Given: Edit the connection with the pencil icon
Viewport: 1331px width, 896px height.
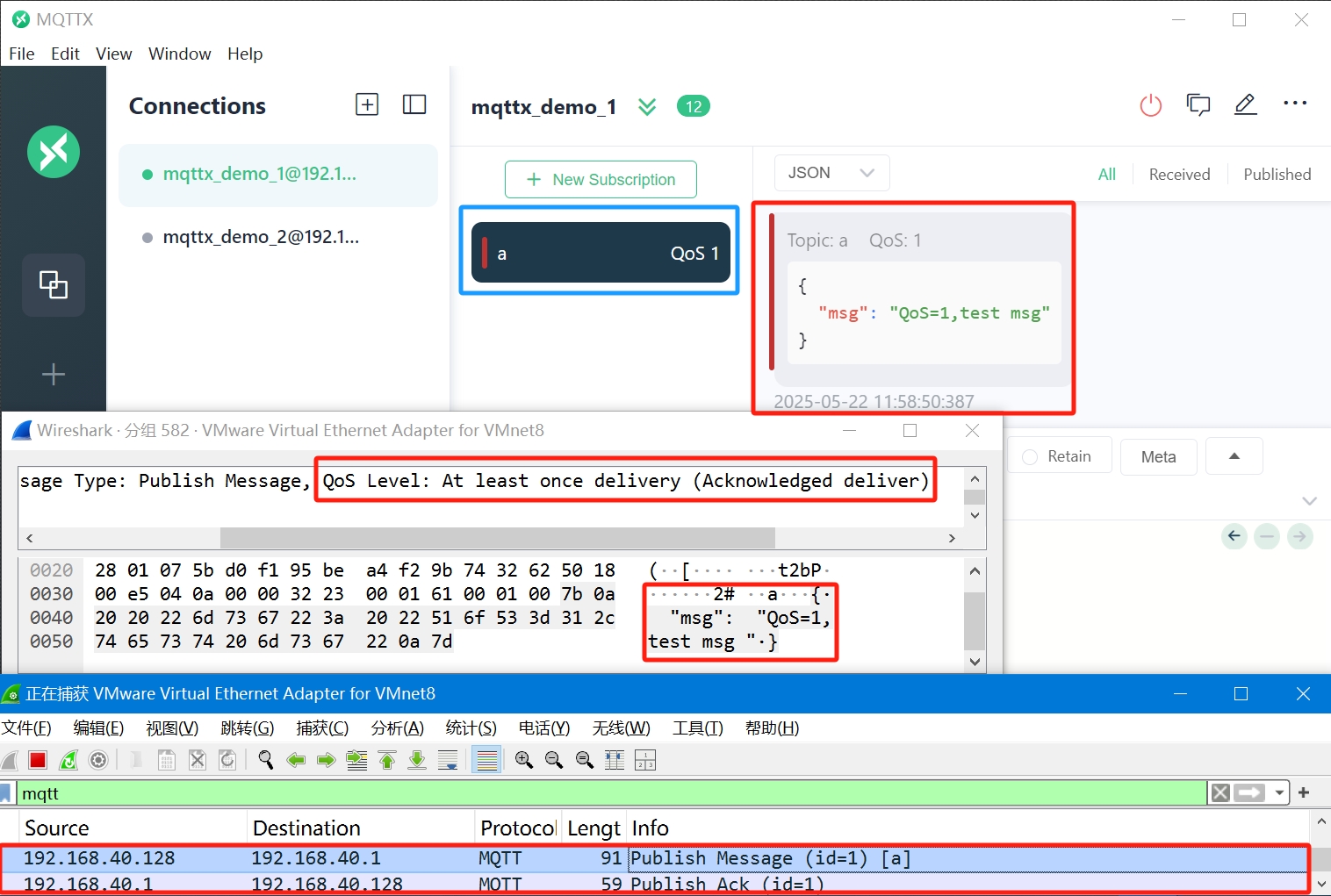Looking at the screenshot, I should pos(1245,104).
